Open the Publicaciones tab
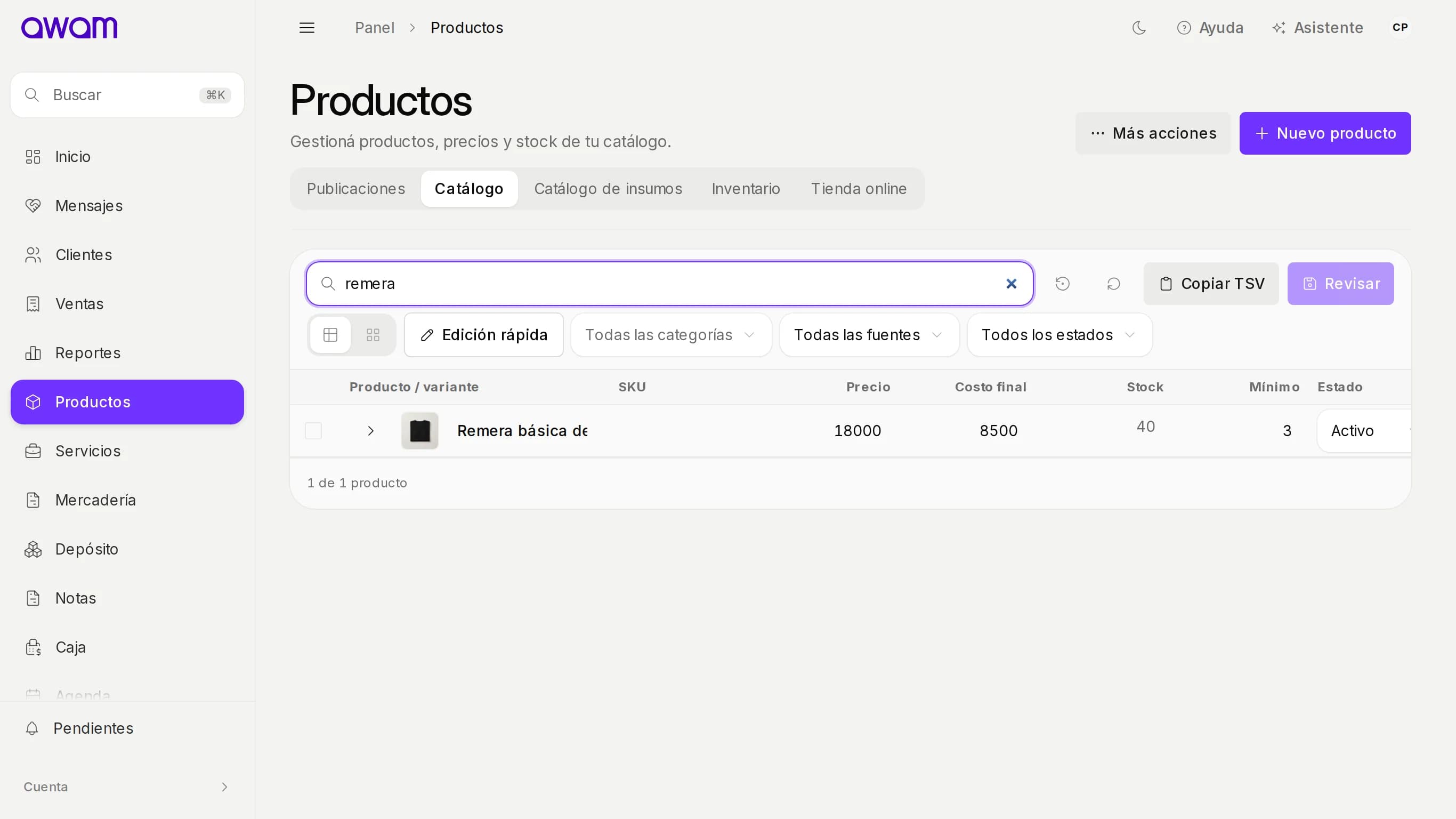 [356, 189]
